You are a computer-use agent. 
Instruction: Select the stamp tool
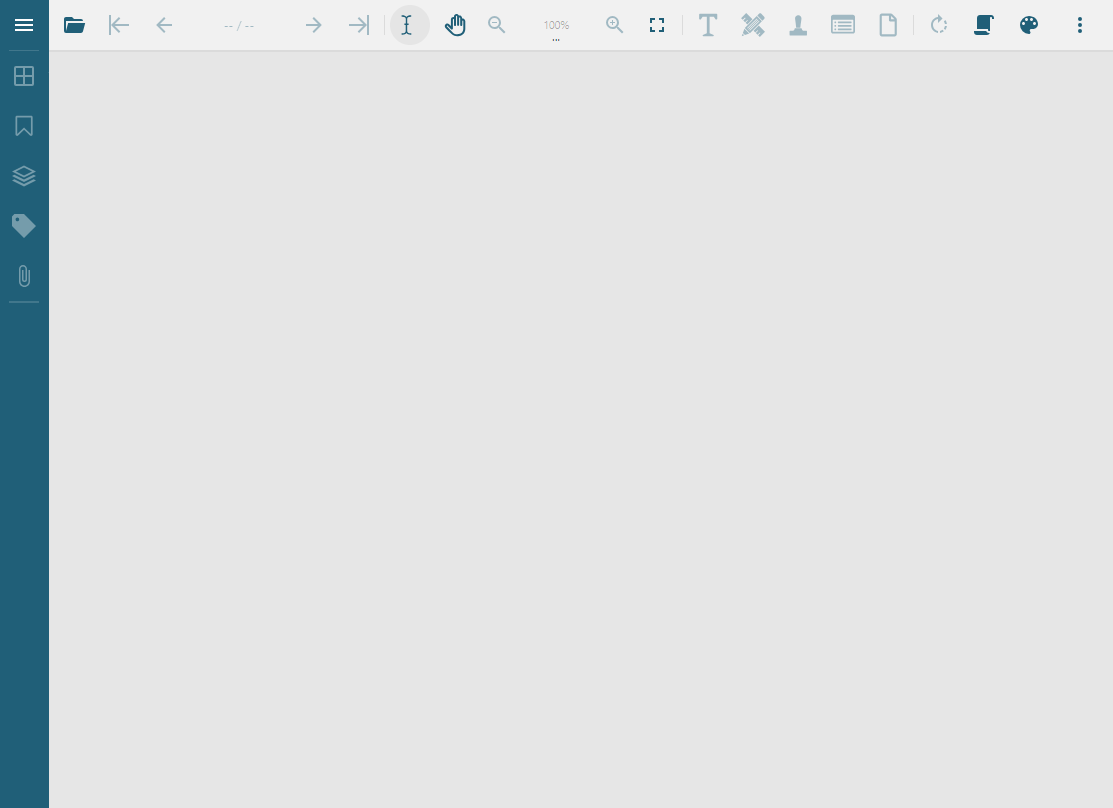click(x=798, y=25)
